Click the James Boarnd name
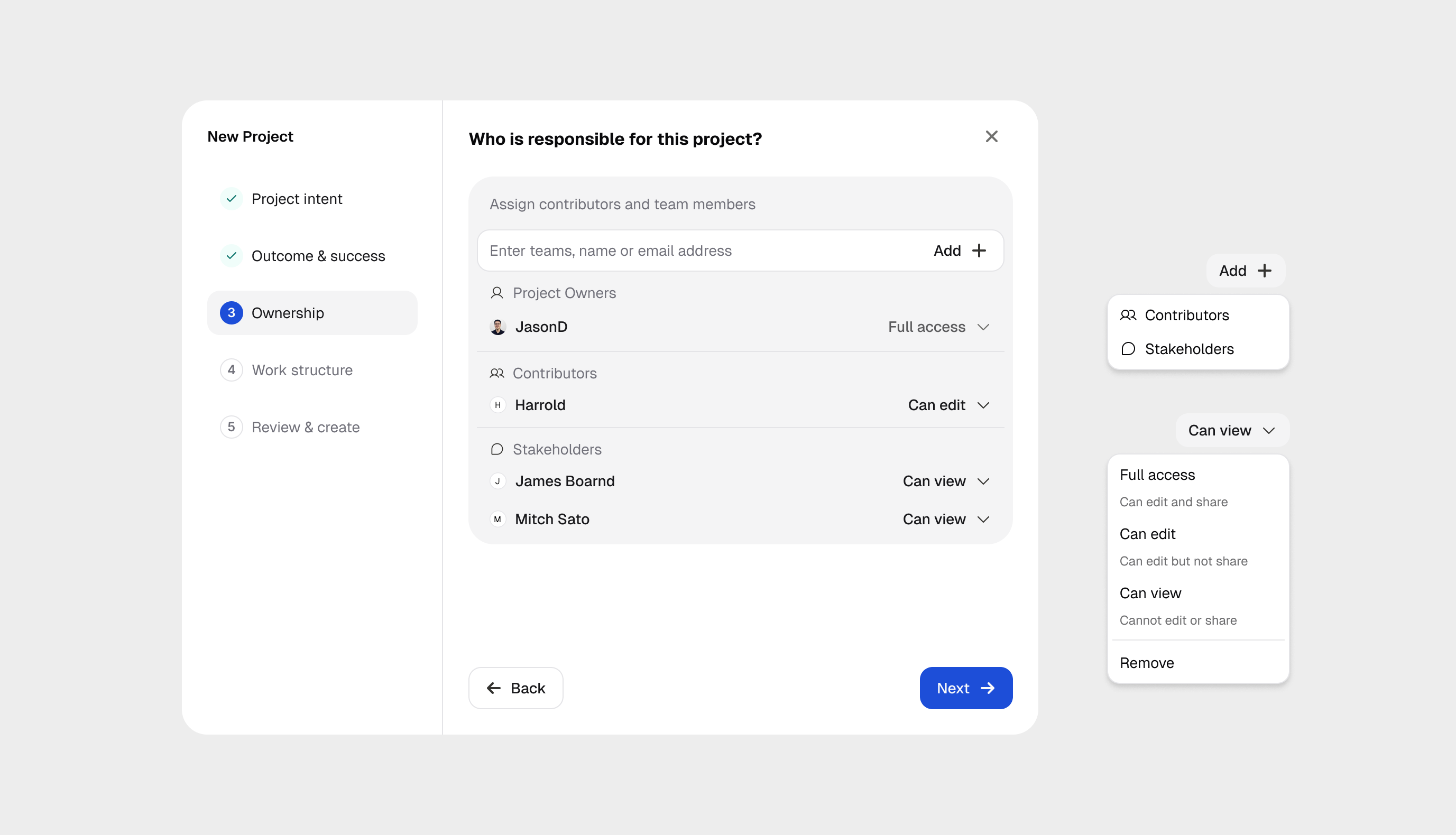Screen dimensions: 1456x835 point(565,481)
